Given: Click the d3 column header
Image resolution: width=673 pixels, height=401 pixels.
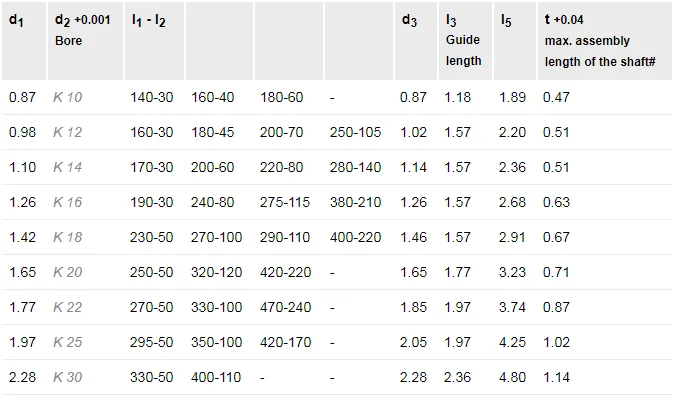Looking at the screenshot, I should pos(408,20).
